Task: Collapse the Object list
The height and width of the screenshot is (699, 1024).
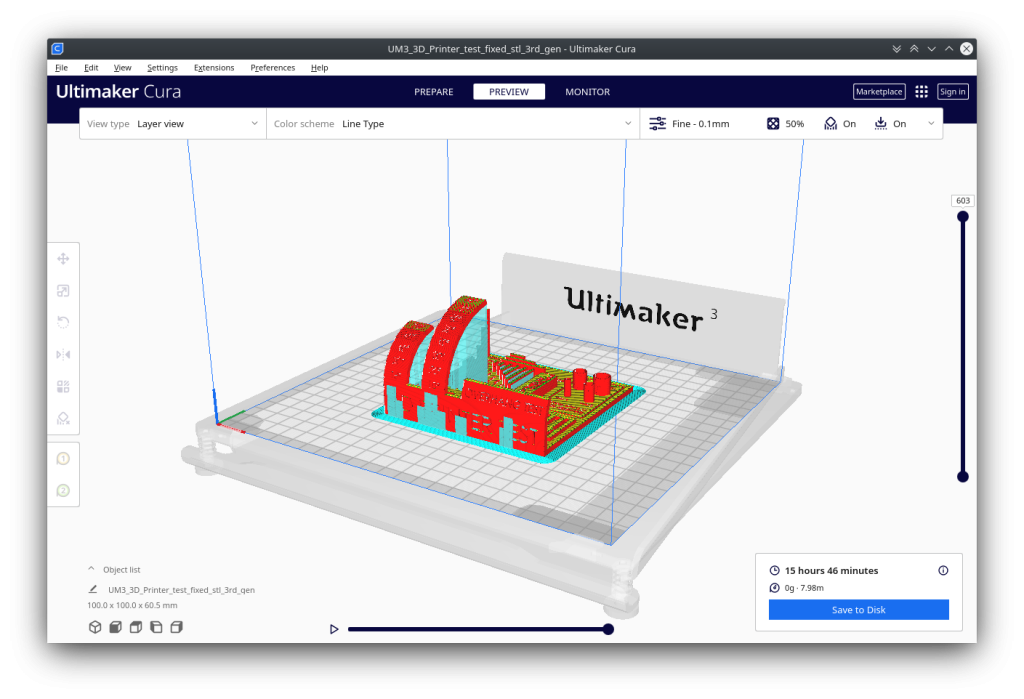Action: tap(91, 569)
